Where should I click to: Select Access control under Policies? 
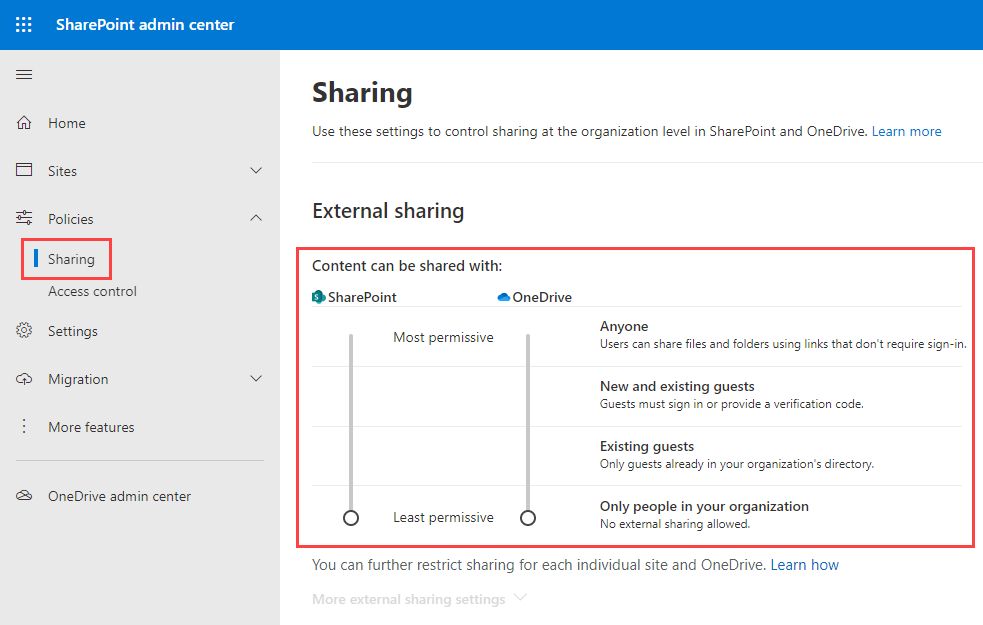[92, 291]
